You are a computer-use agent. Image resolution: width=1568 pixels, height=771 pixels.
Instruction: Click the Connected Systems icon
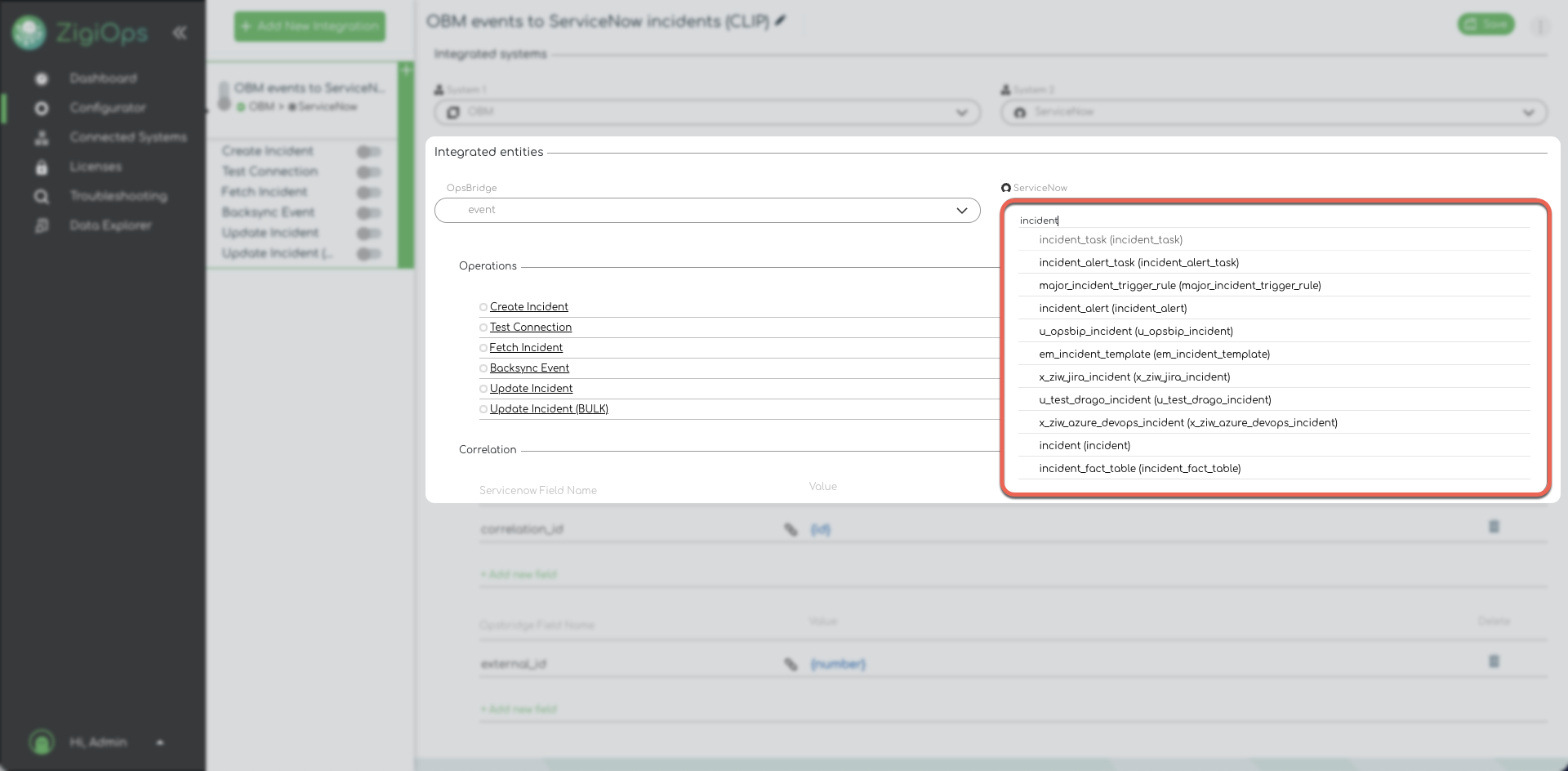[x=42, y=137]
